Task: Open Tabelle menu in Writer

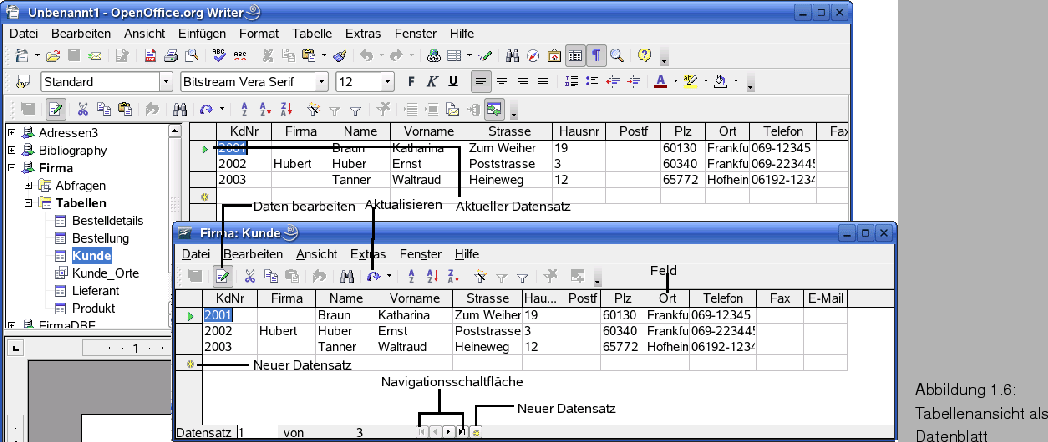Action: click(312, 33)
